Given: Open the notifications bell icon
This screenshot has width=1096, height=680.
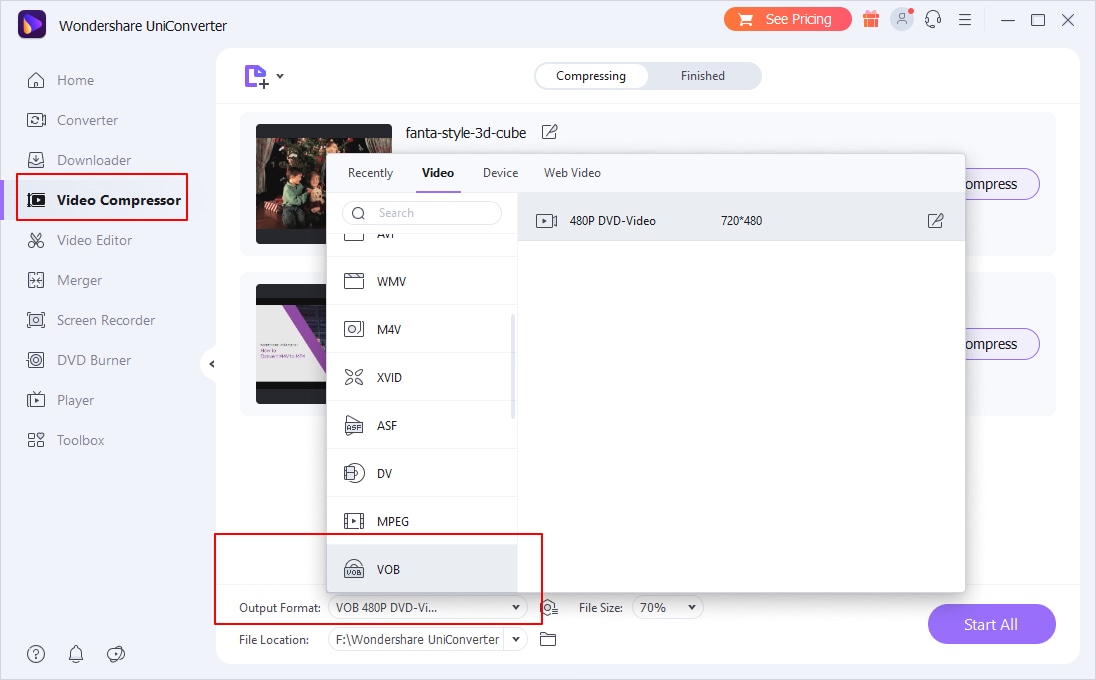Looking at the screenshot, I should point(75,654).
